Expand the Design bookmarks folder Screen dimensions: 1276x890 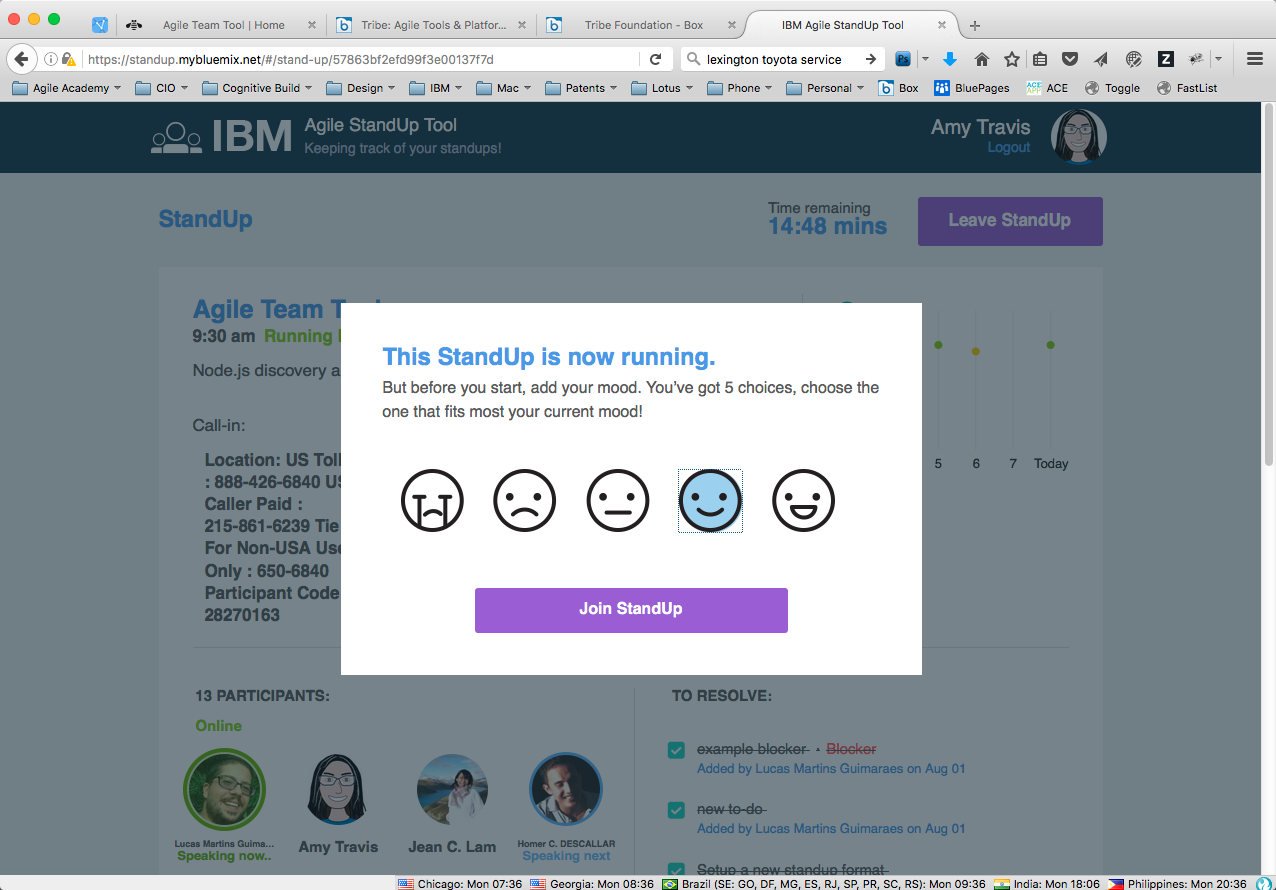click(x=361, y=88)
